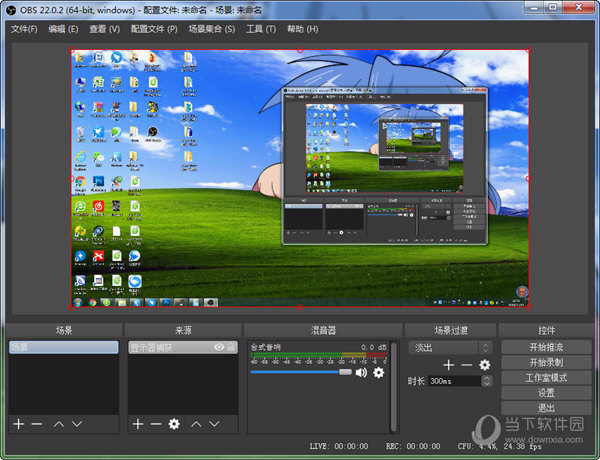The height and width of the screenshot is (460, 600).
Task: Click the 时长 duration stepper arrows
Action: coord(486,381)
